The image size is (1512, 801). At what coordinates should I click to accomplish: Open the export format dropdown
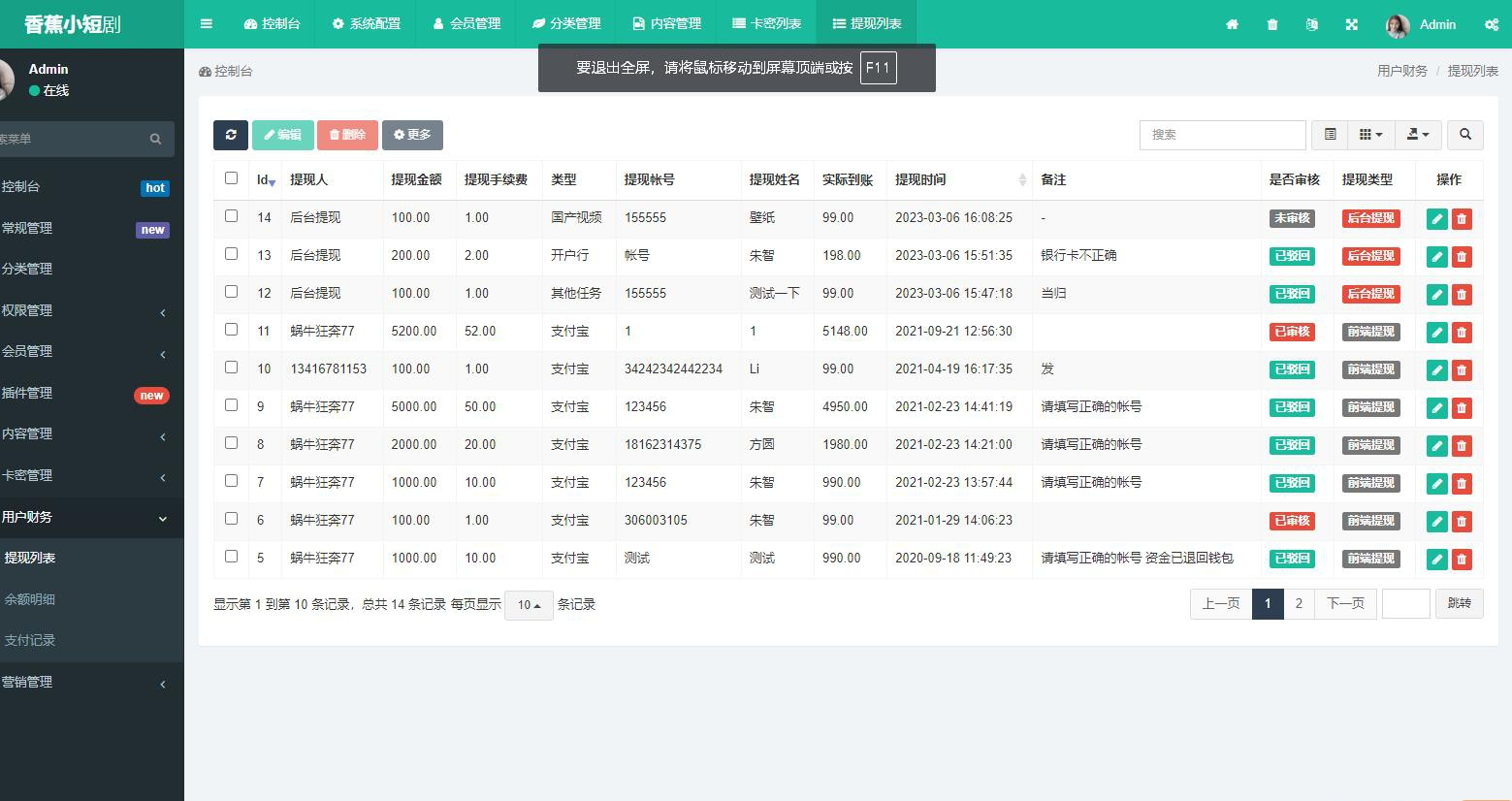(1417, 135)
